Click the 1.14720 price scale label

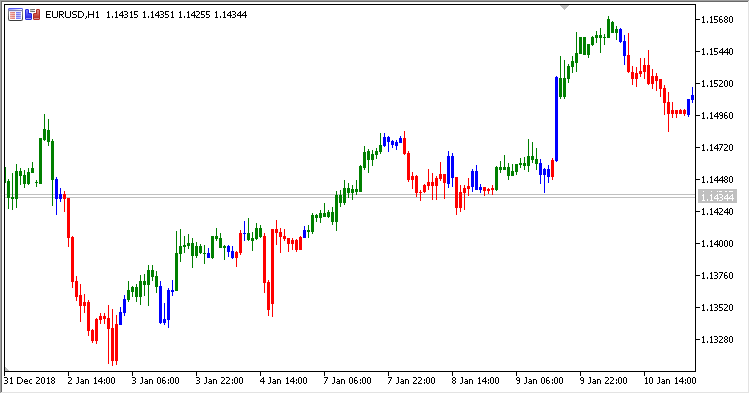point(717,148)
